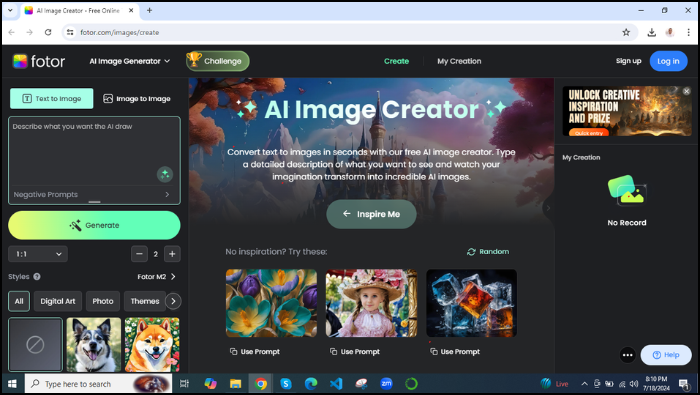Open File Explorer from taskbar
700x395 pixels.
coord(235,384)
